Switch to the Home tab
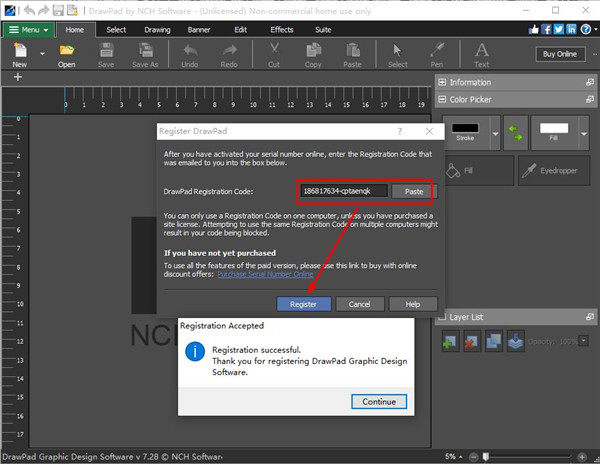This screenshot has height=464, width=600. 75,29
